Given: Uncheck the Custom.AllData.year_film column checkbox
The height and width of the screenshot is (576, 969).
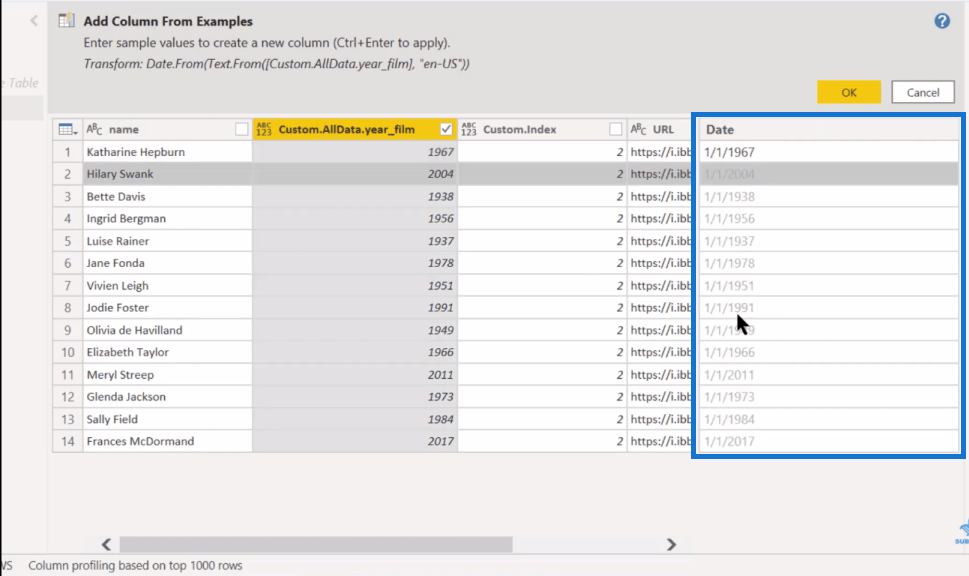Looking at the screenshot, I should (446, 129).
